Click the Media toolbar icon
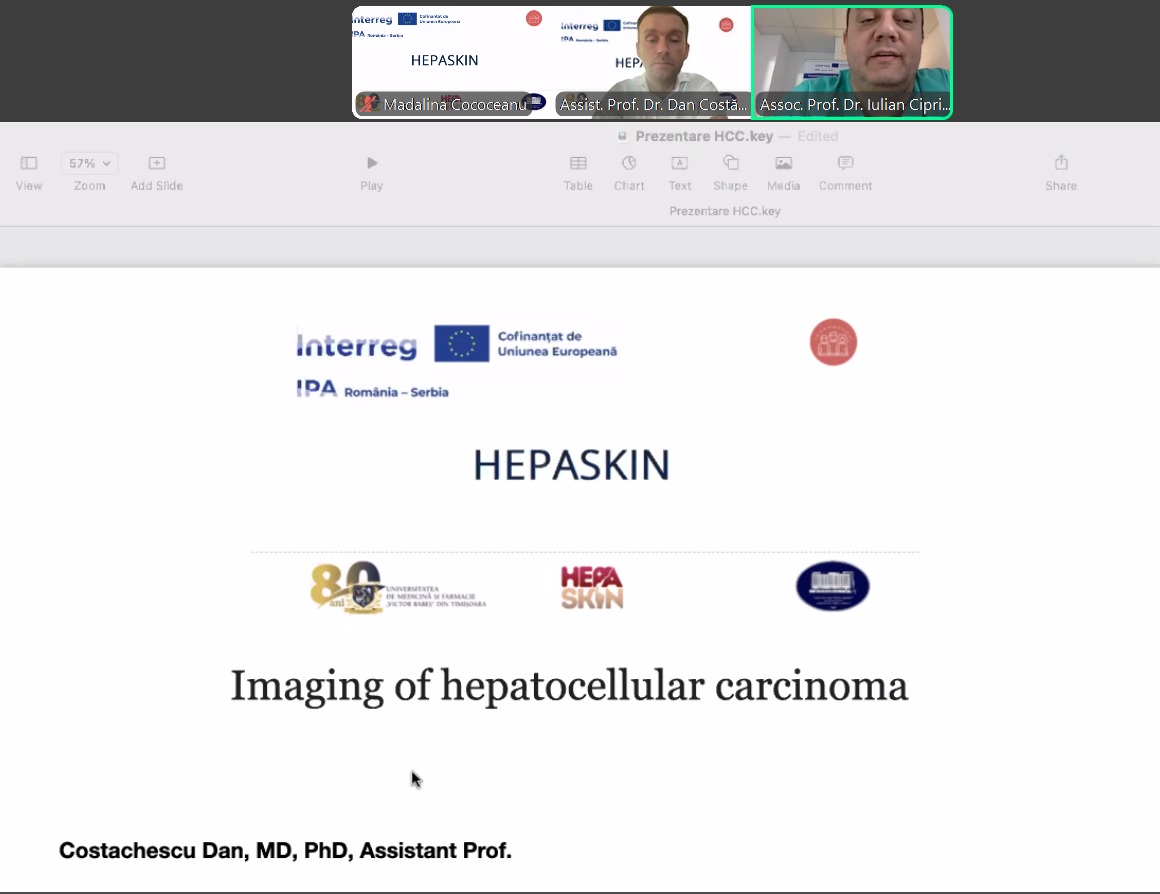Viewport: 1160px width, 894px height. point(783,163)
